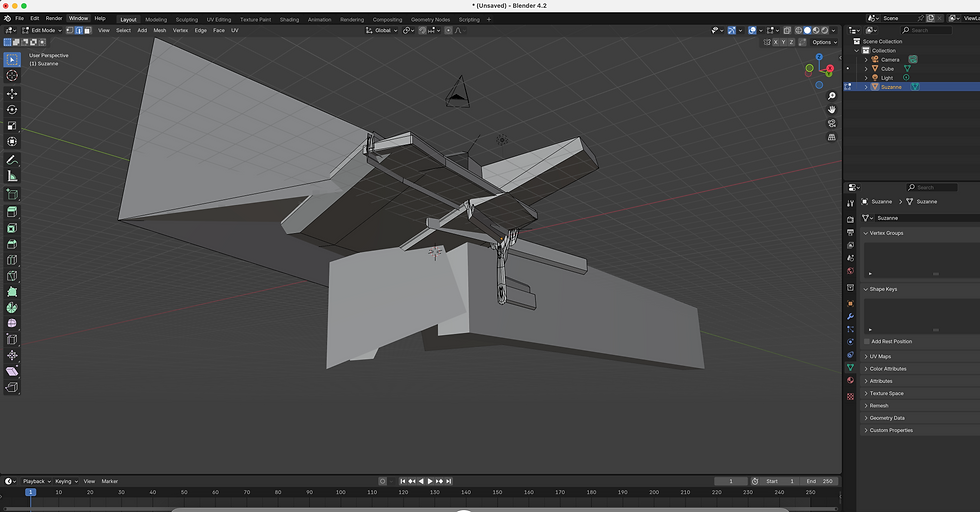Image resolution: width=980 pixels, height=512 pixels.
Task: Select the Poly Build tool
Action: [12, 292]
